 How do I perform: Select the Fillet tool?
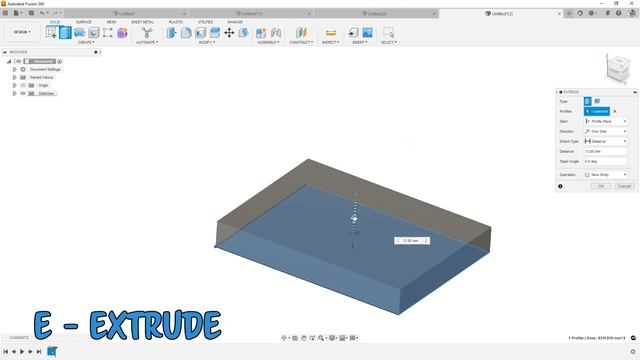click(186, 32)
